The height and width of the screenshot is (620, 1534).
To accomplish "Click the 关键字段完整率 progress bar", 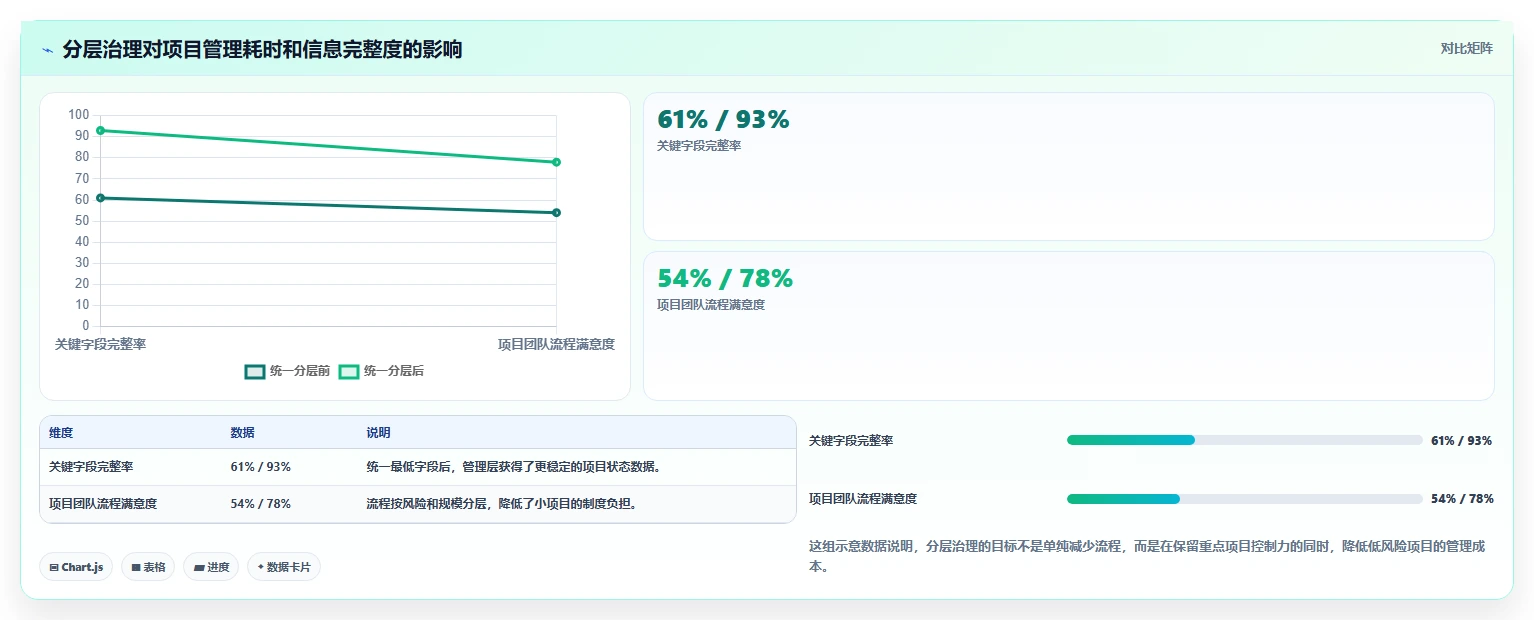I will pos(1244,440).
